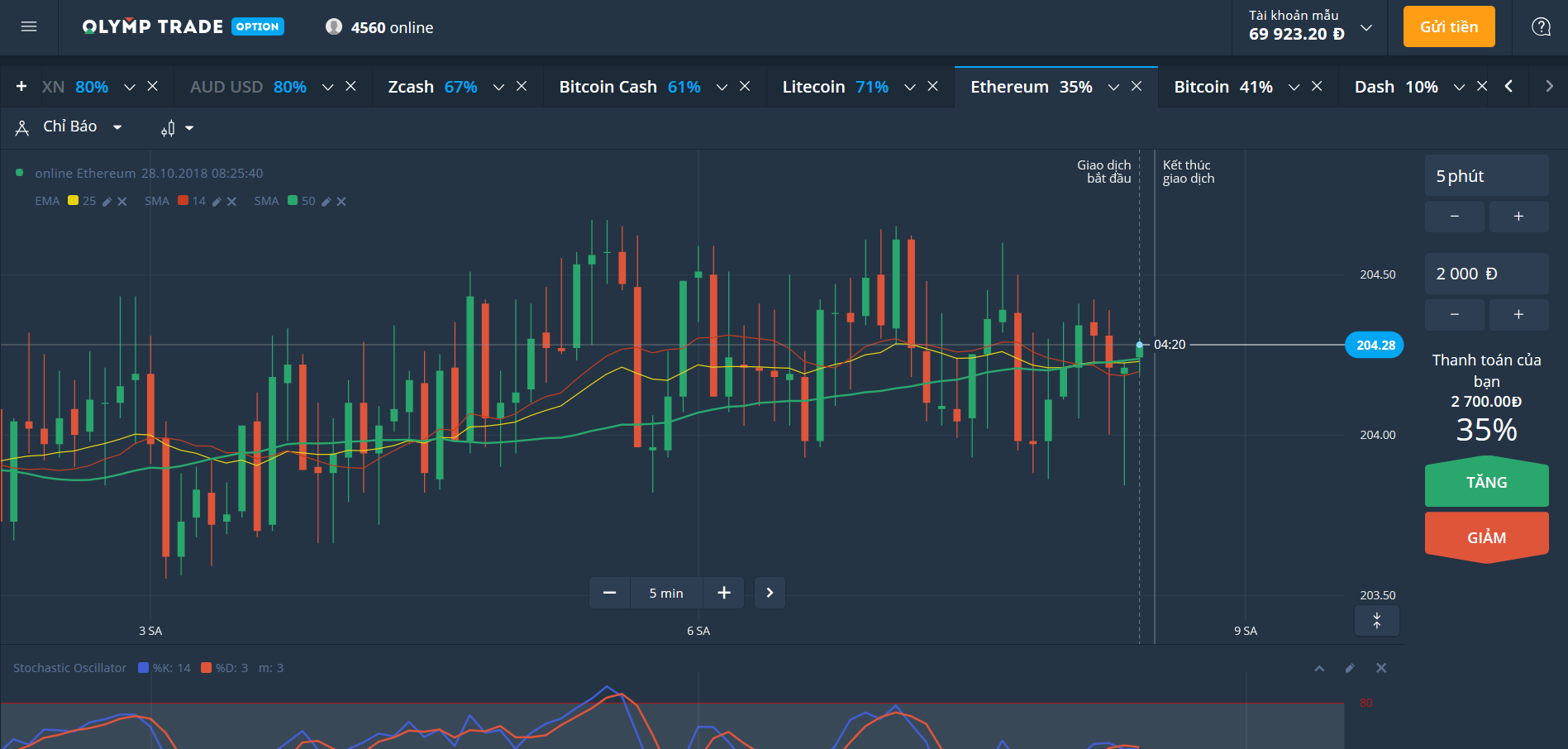Image resolution: width=1568 pixels, height=749 pixels.
Task: Click the Gửi tiền deposit button
Action: click(1449, 26)
